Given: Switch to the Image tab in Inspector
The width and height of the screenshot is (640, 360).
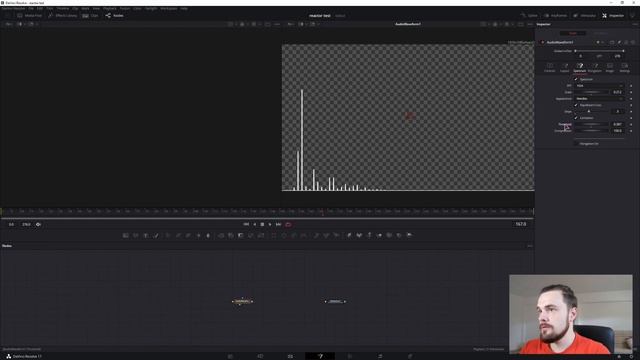Looking at the screenshot, I should 609,67.
